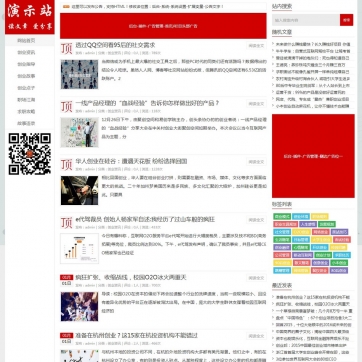362x362 pixels.
Task: Open thumbnail of 疯狂扩张 校园O2O article
Action: 79,306
